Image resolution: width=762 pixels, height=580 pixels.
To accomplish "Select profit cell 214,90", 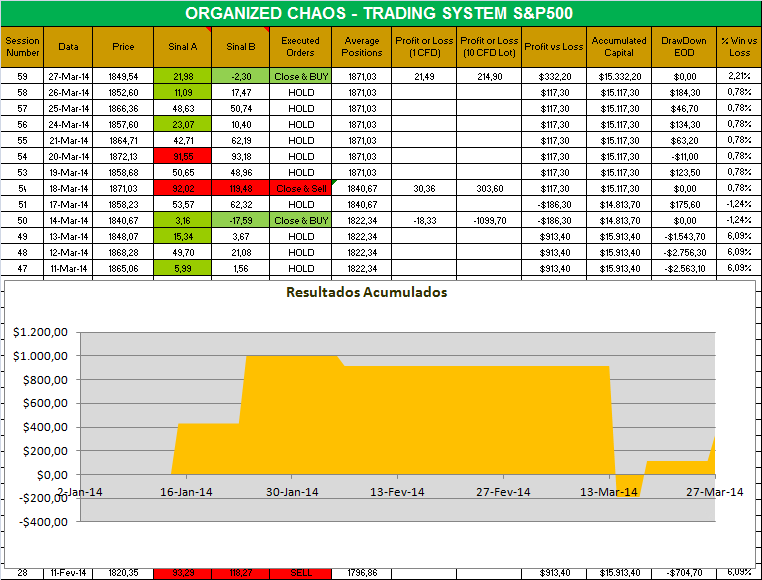I will pyautogui.click(x=489, y=76).
